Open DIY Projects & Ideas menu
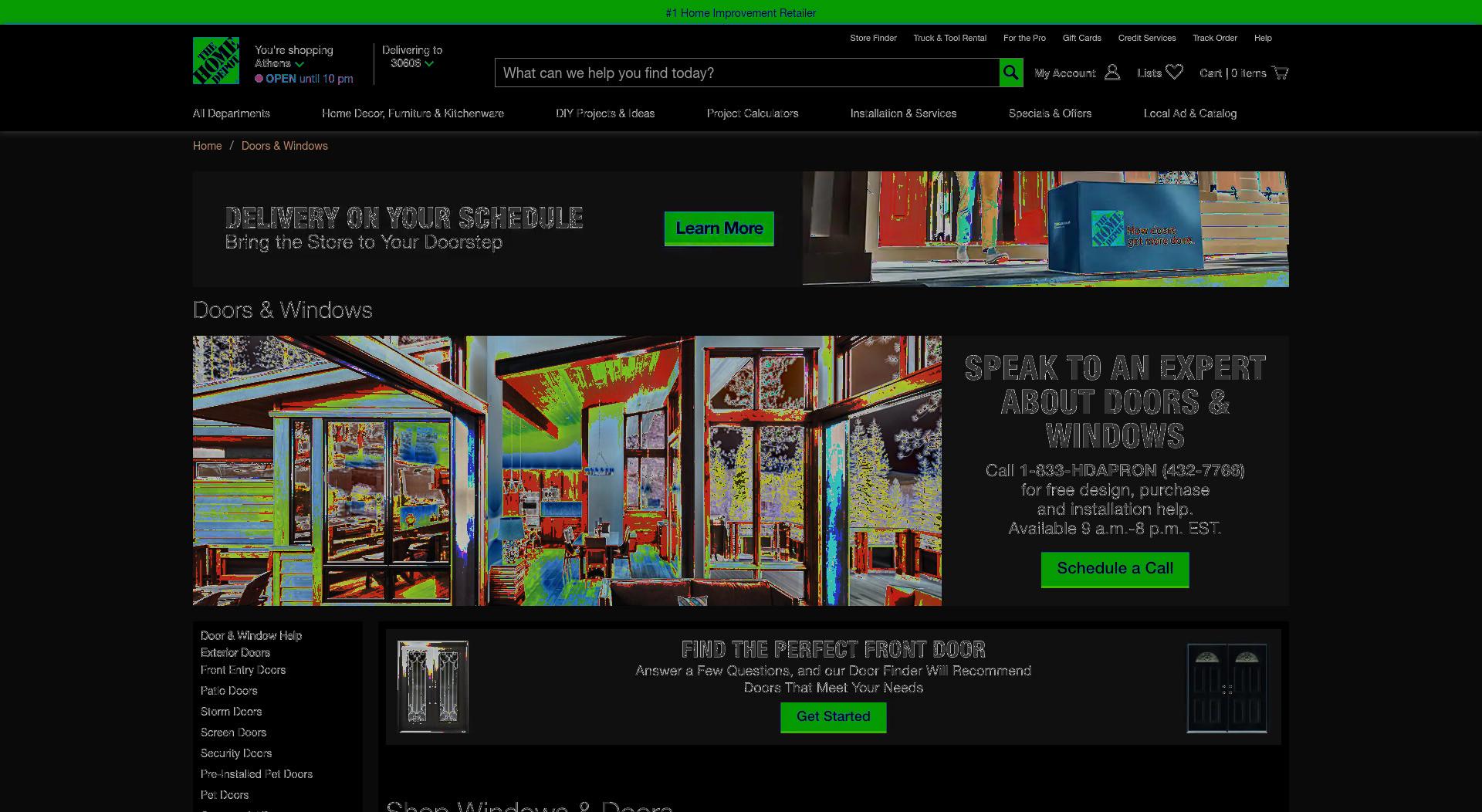The width and height of the screenshot is (1482, 812). (605, 113)
